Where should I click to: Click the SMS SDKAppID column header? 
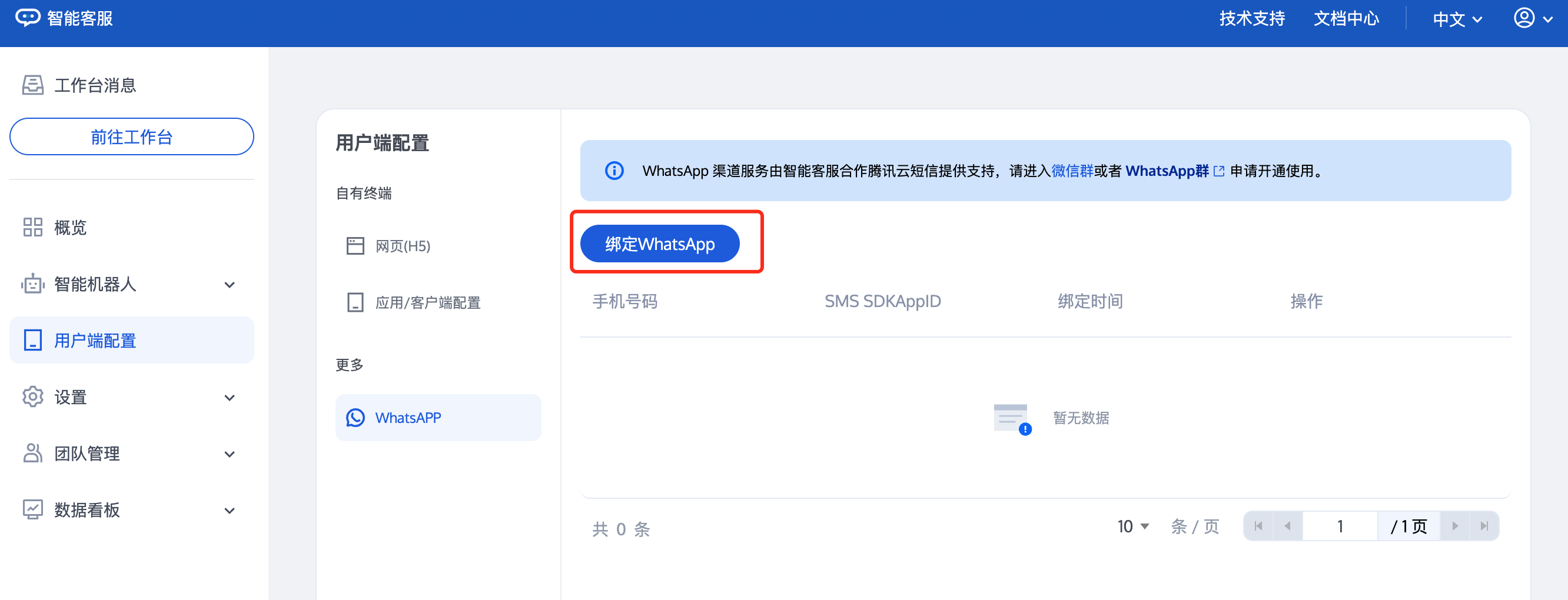point(883,301)
